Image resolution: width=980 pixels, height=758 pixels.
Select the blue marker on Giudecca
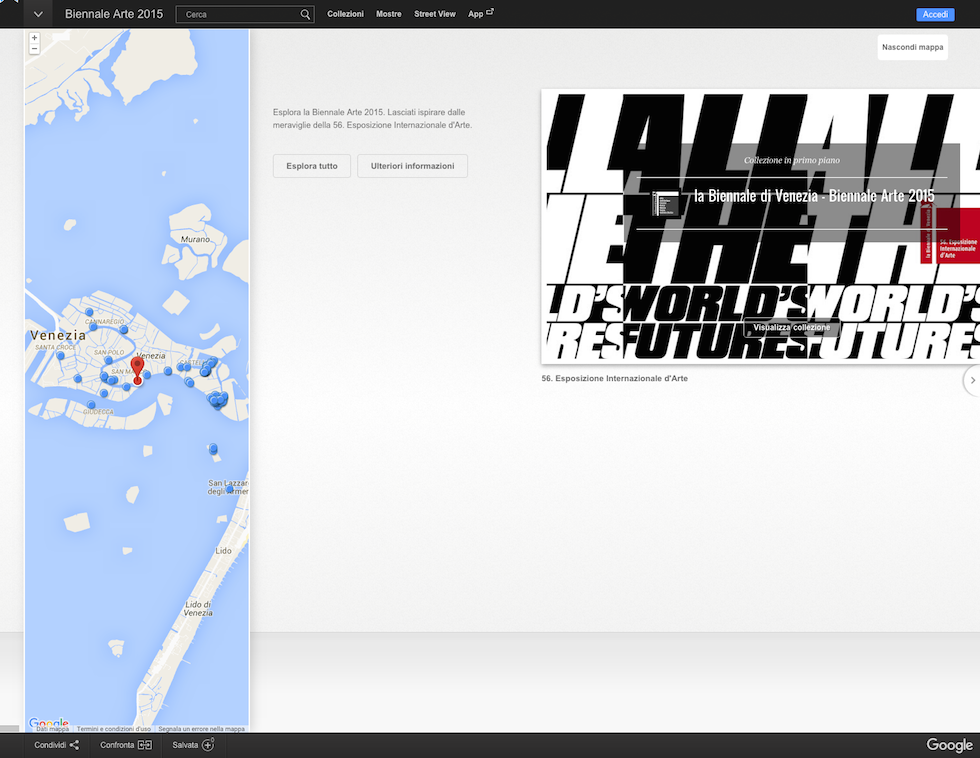[x=91, y=405]
